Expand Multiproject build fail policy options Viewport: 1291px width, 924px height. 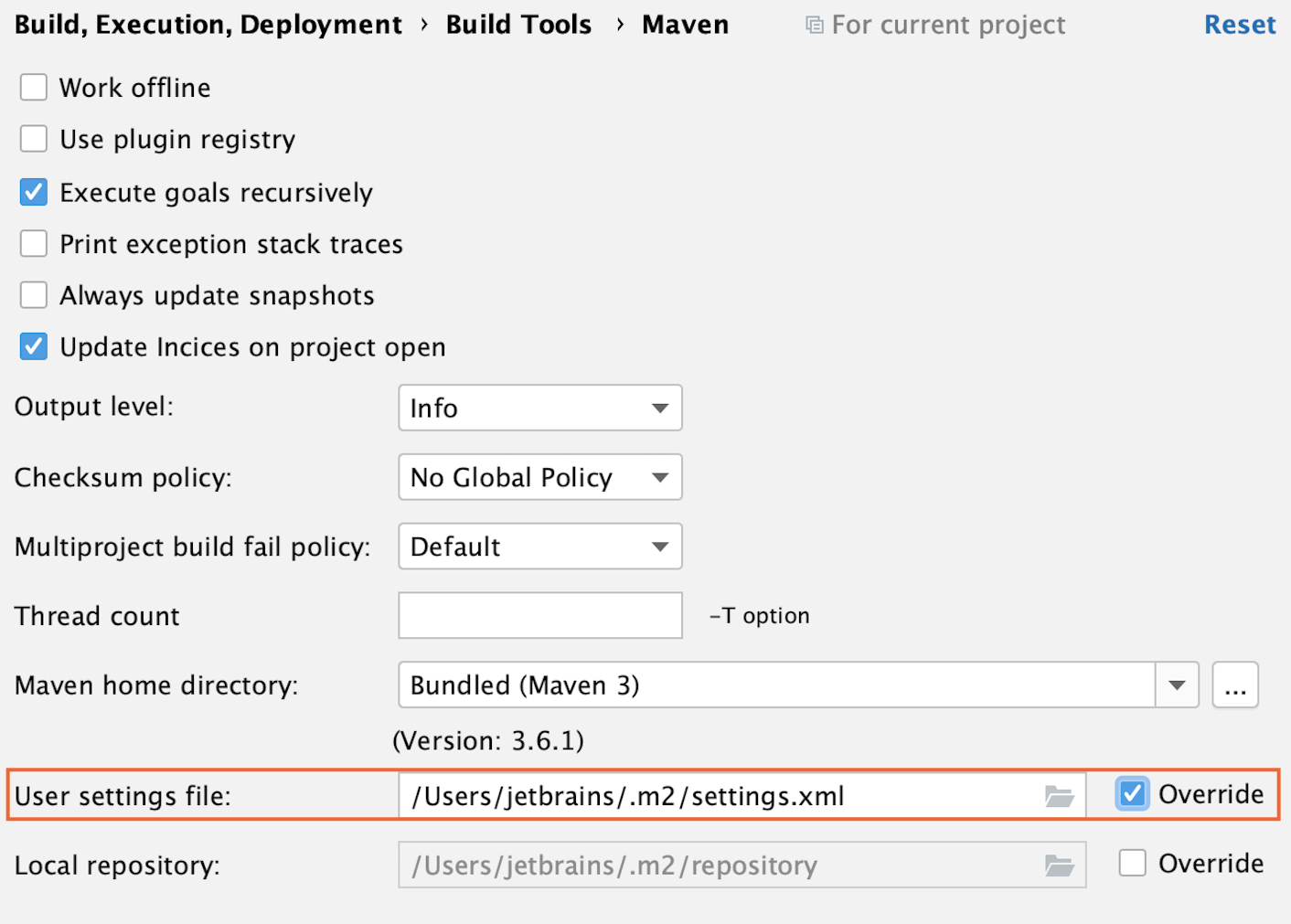tap(658, 546)
